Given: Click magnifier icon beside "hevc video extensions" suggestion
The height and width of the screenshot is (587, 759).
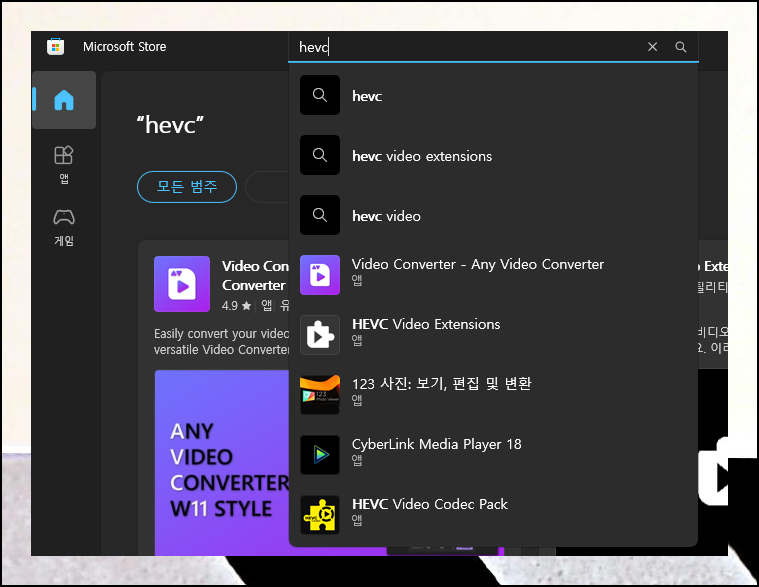Looking at the screenshot, I should point(319,155).
